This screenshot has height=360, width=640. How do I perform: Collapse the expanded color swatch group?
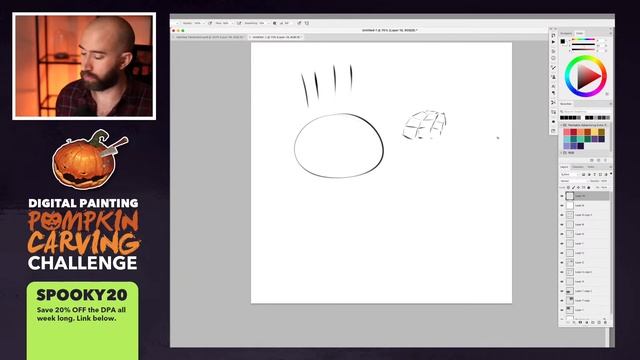click(561, 125)
